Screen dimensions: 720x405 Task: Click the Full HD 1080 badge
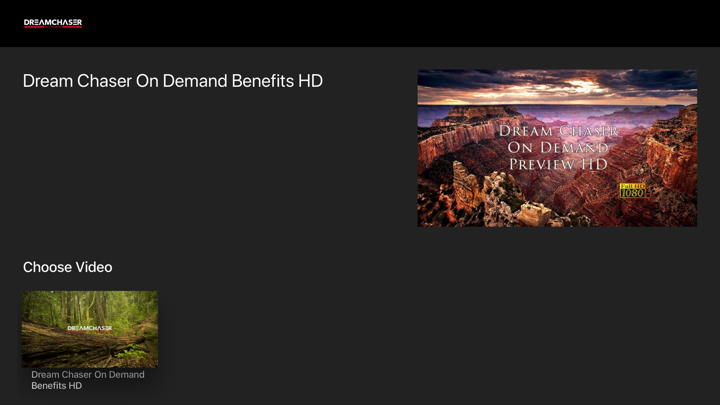click(x=632, y=191)
